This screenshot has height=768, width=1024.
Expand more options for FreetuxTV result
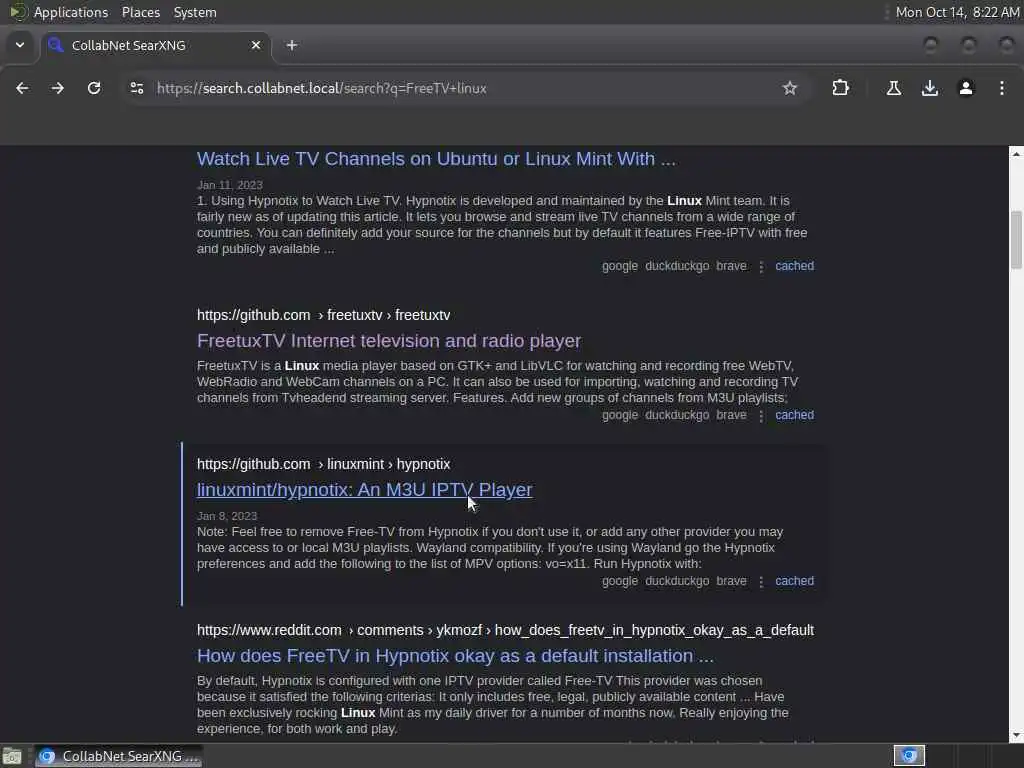[x=761, y=415]
